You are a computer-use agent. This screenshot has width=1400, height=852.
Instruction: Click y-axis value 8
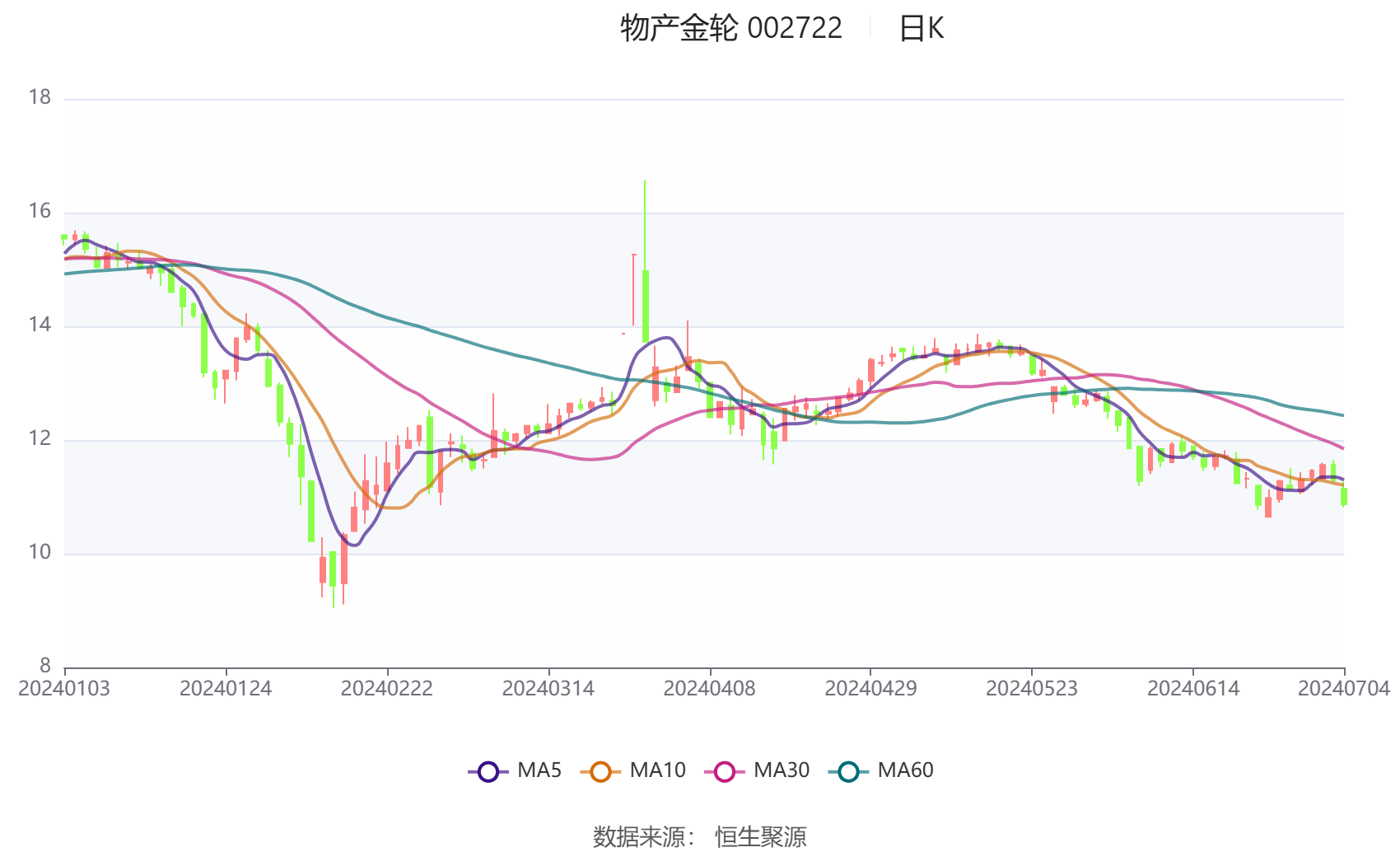(45, 666)
